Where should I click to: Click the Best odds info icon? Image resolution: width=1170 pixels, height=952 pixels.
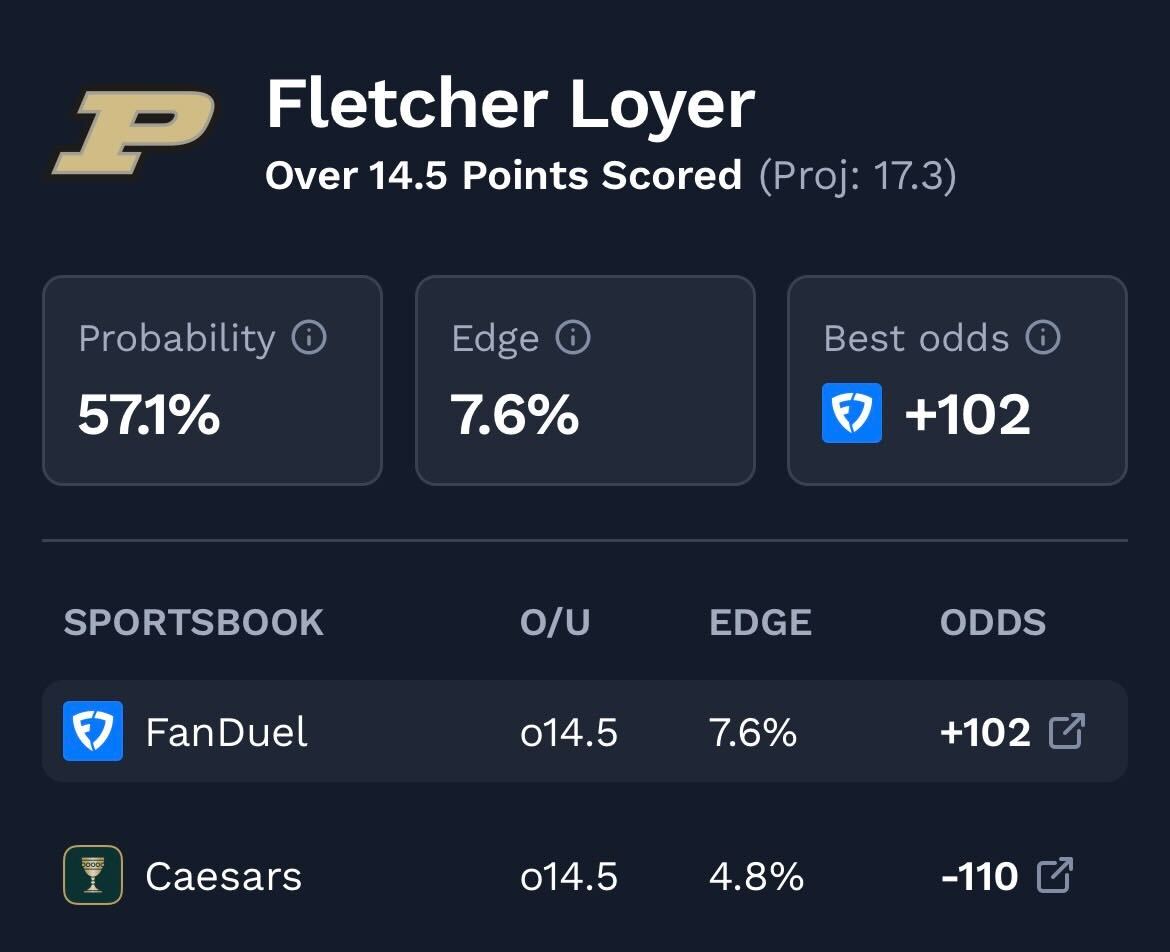pos(1043,338)
